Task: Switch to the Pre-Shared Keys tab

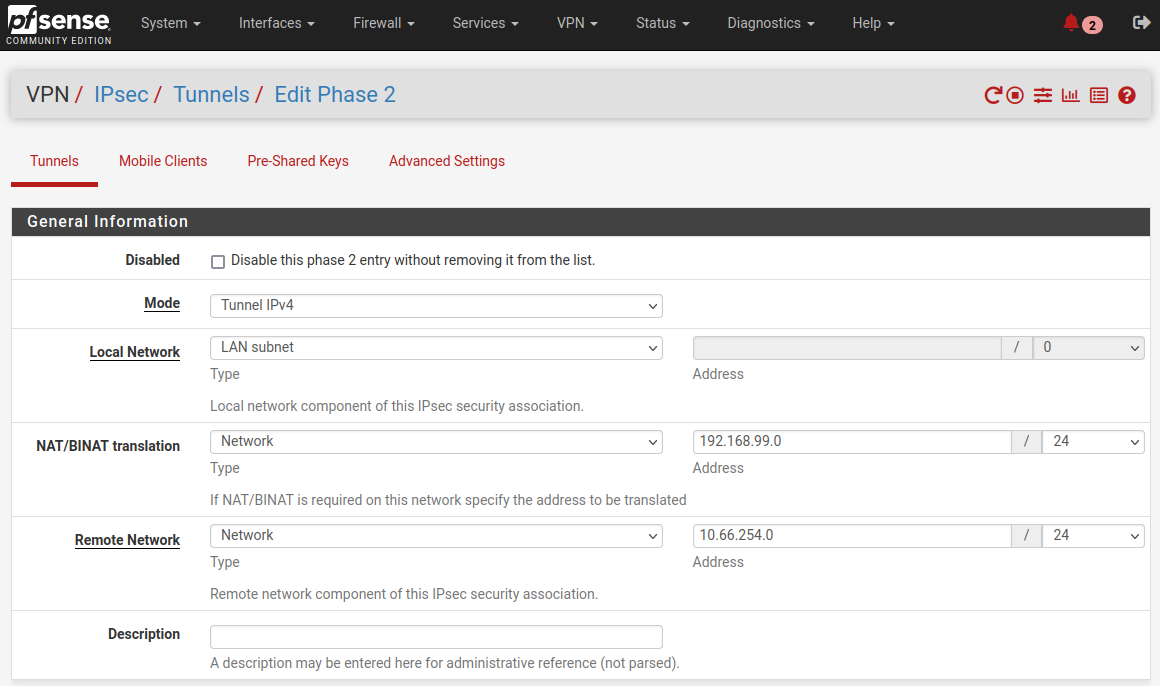Action: click(297, 161)
